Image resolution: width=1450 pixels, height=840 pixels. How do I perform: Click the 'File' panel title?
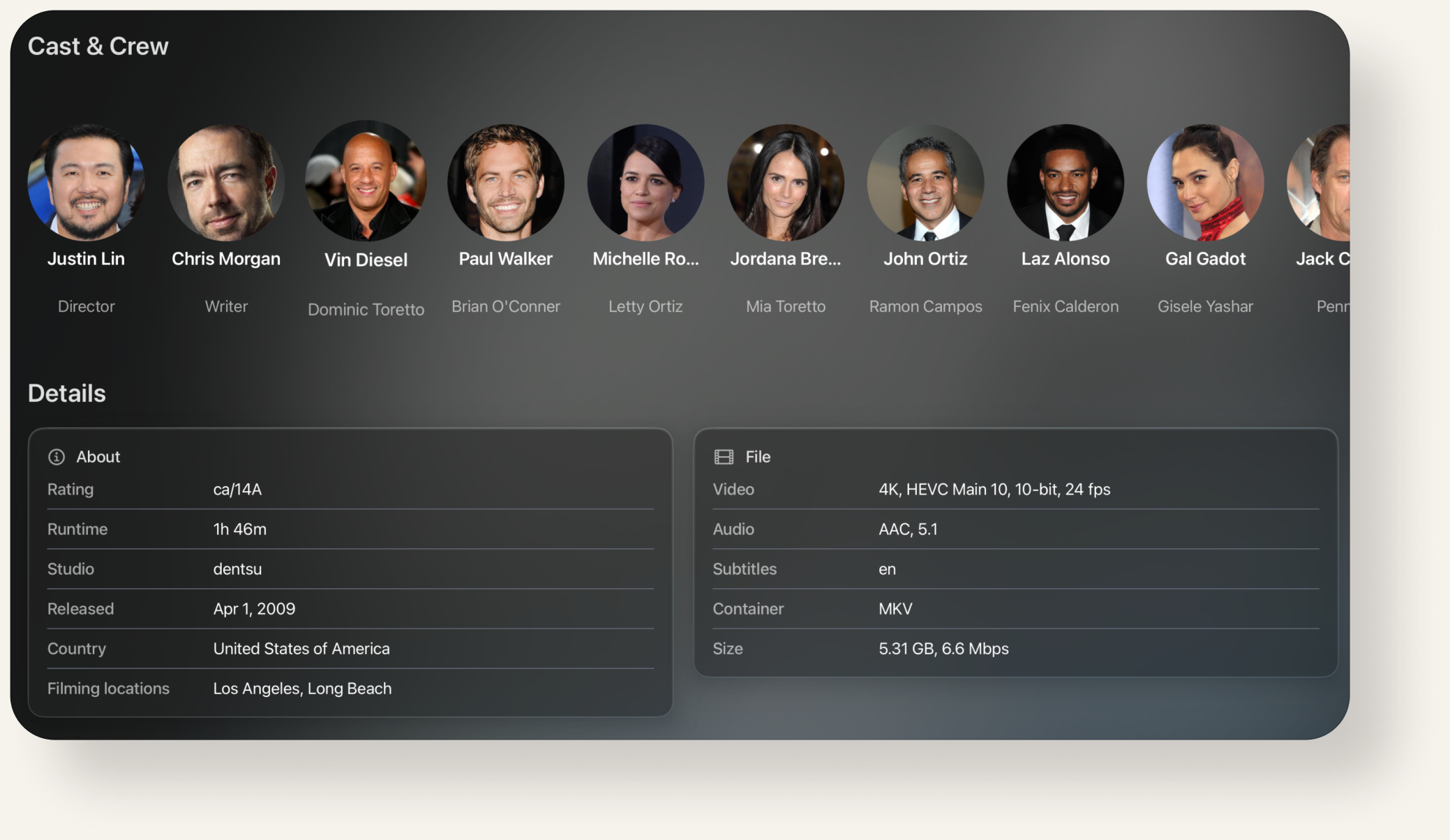point(758,457)
